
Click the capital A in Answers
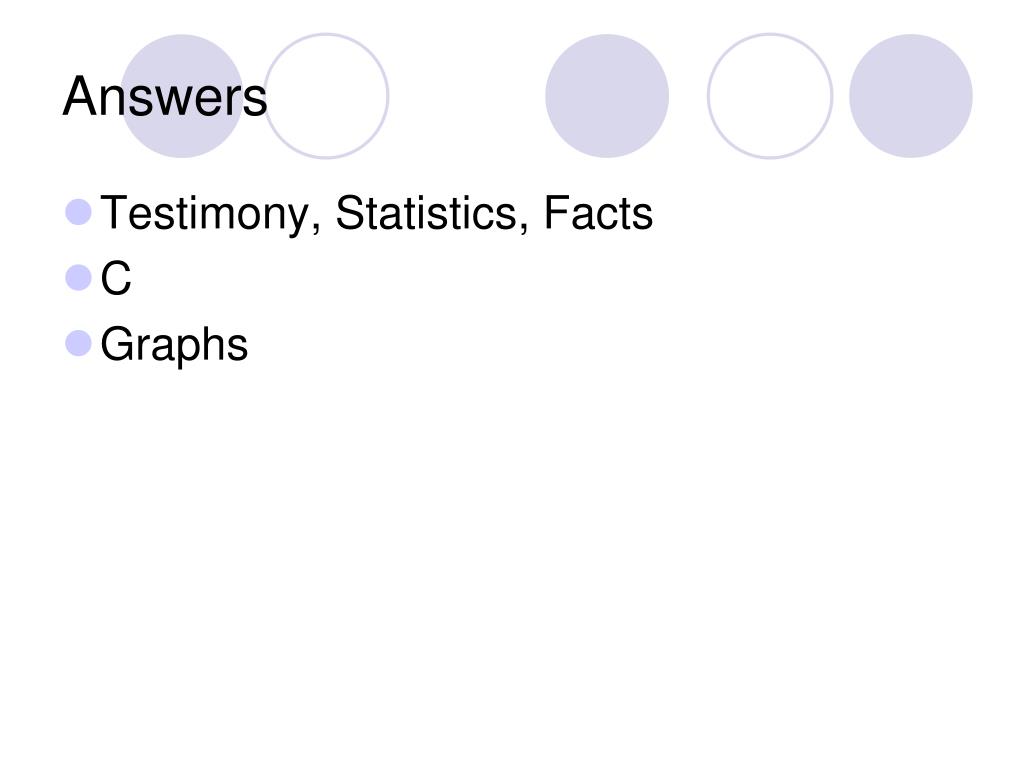click(79, 96)
